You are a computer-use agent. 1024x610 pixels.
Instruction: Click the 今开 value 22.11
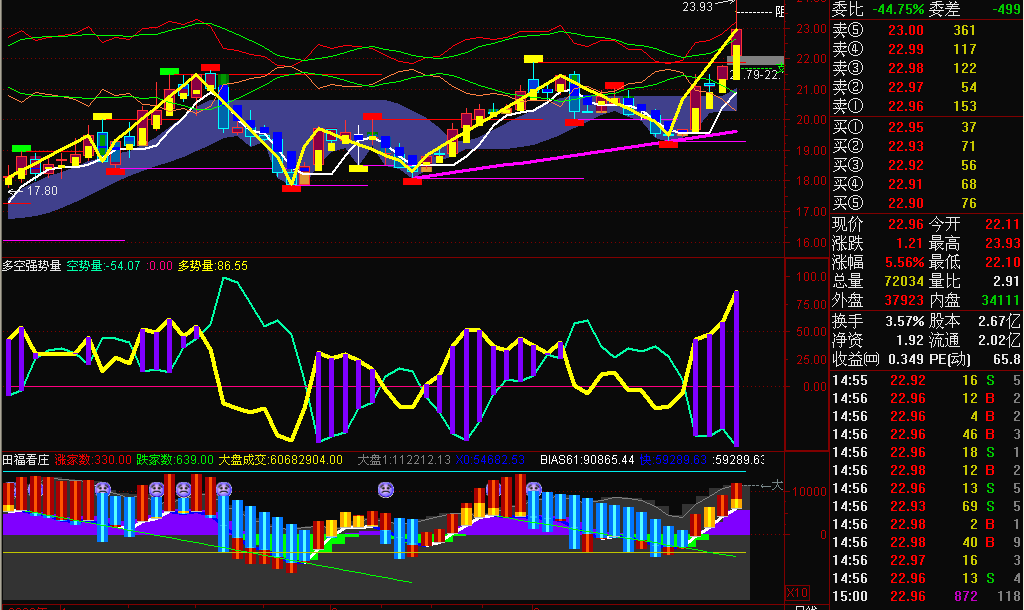1002,224
